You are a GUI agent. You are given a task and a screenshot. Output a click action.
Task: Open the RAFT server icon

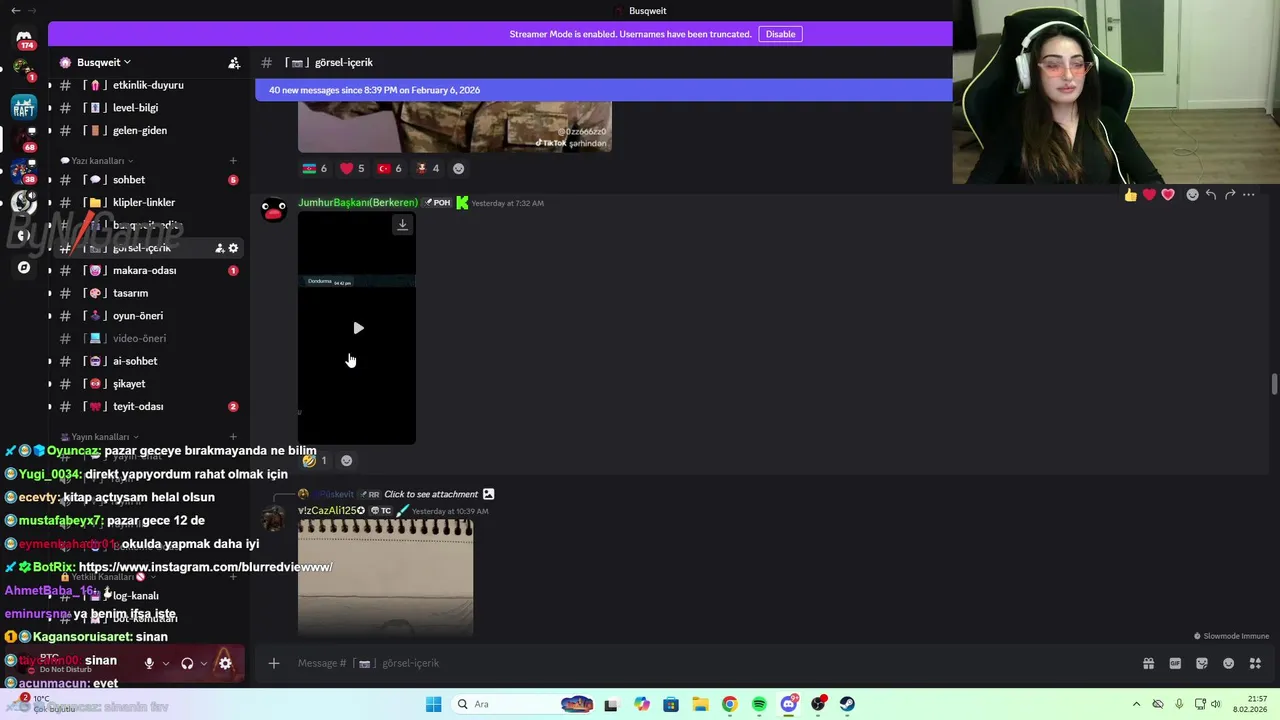24,106
